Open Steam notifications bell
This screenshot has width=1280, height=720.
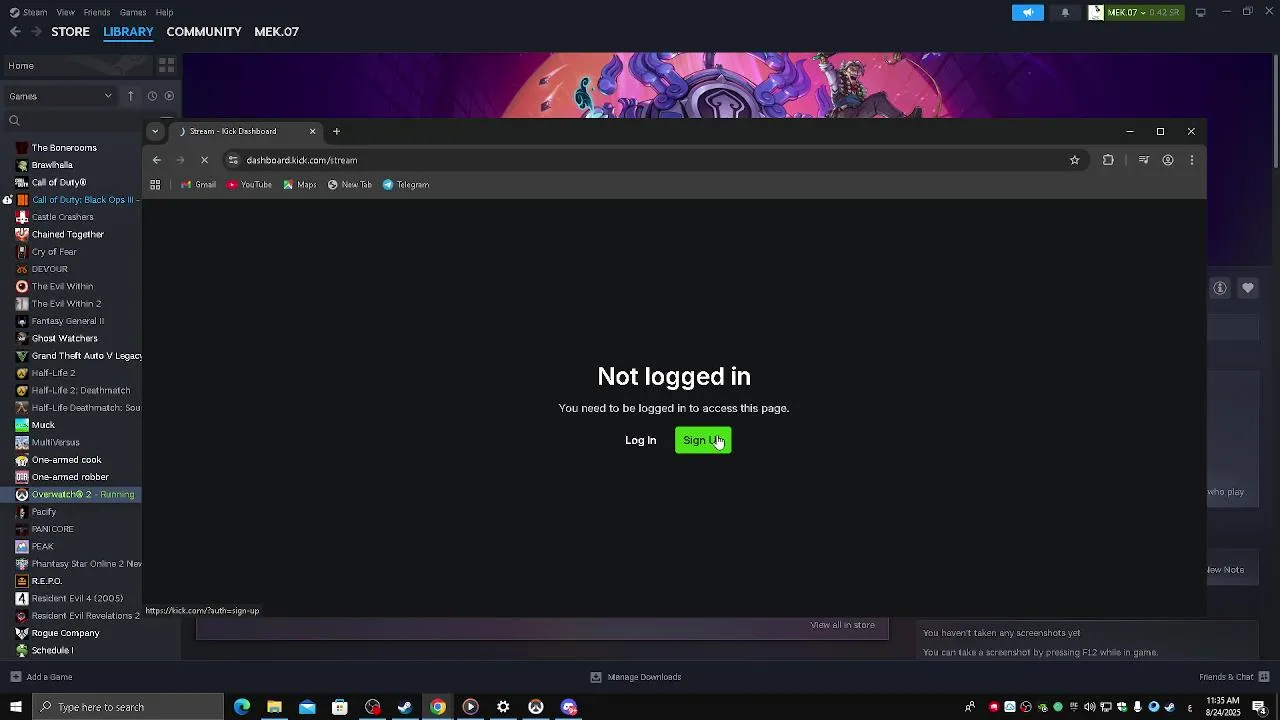tap(1065, 12)
